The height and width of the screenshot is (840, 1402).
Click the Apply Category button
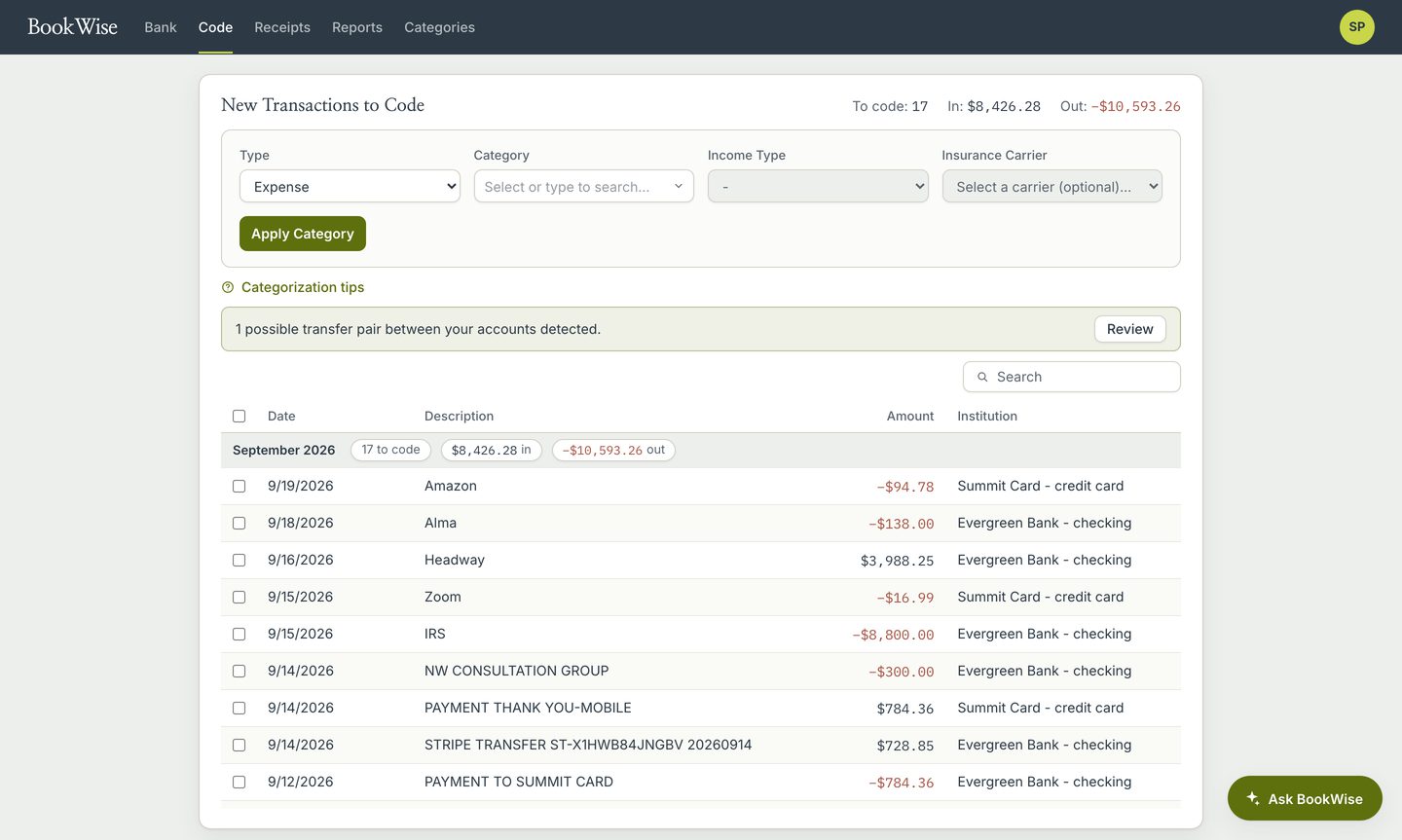(x=303, y=234)
